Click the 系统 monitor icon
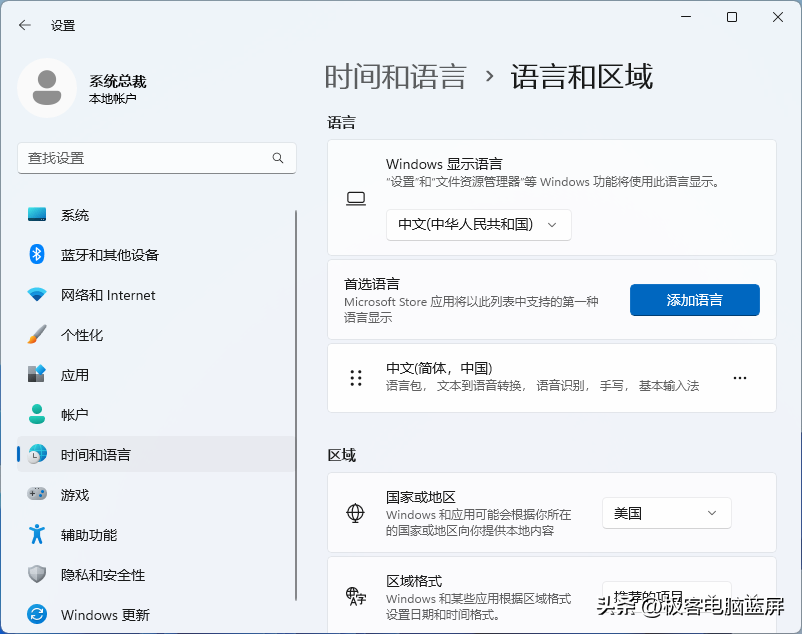This screenshot has height=634, width=802. [x=37, y=214]
